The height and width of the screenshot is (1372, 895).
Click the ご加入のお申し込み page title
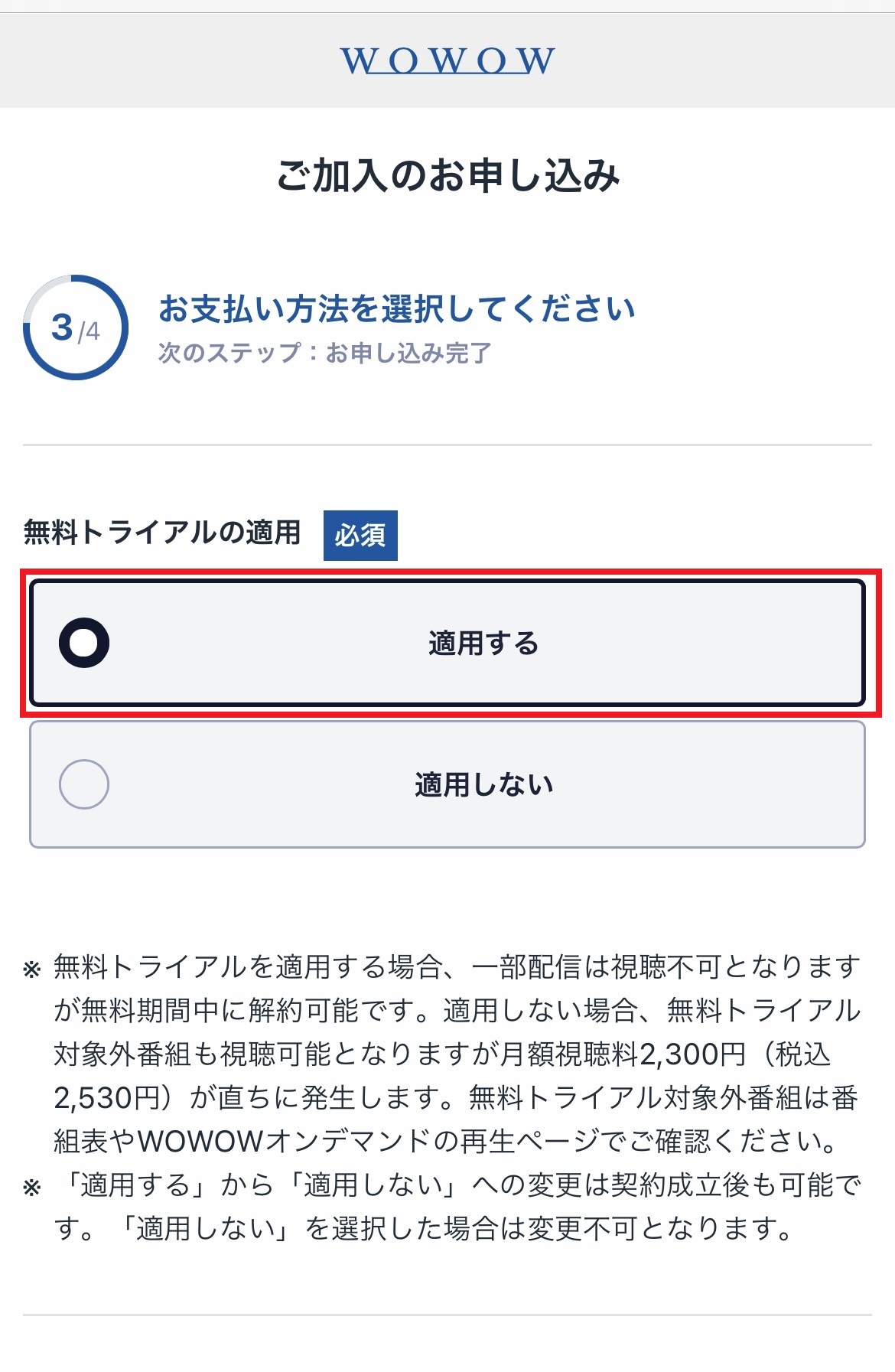coord(447,175)
